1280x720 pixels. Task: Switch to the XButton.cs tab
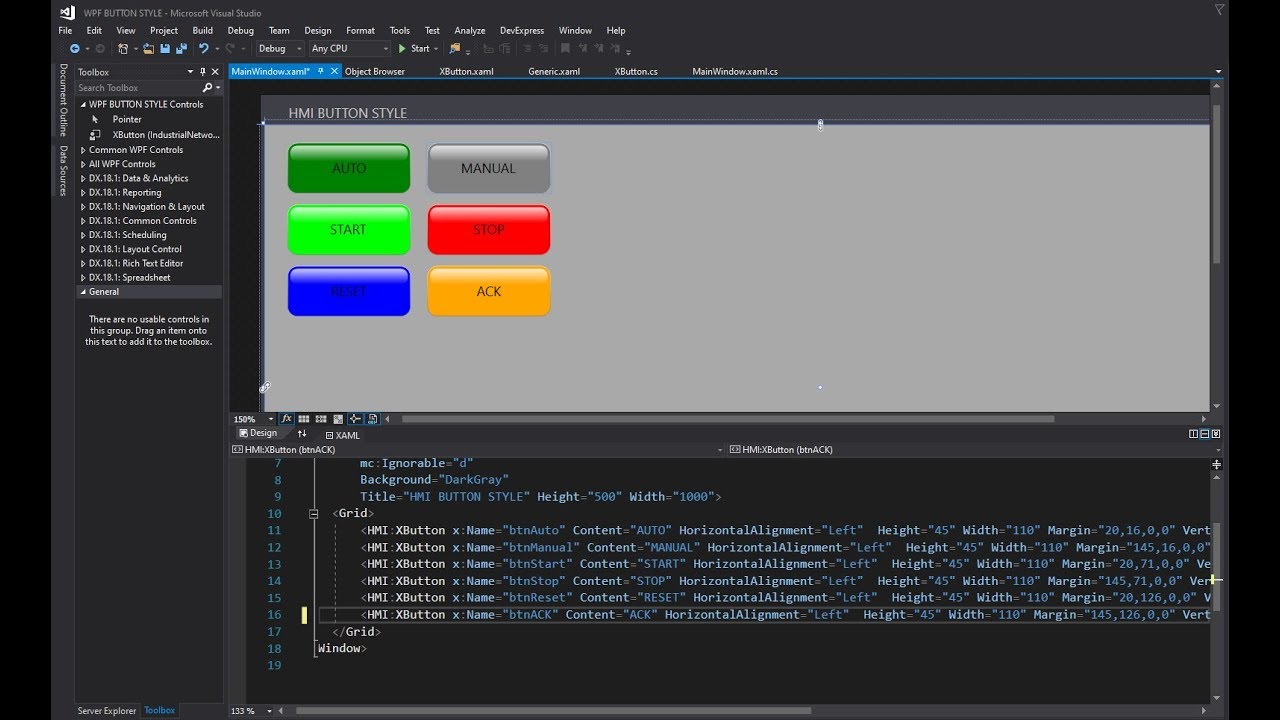tap(636, 72)
